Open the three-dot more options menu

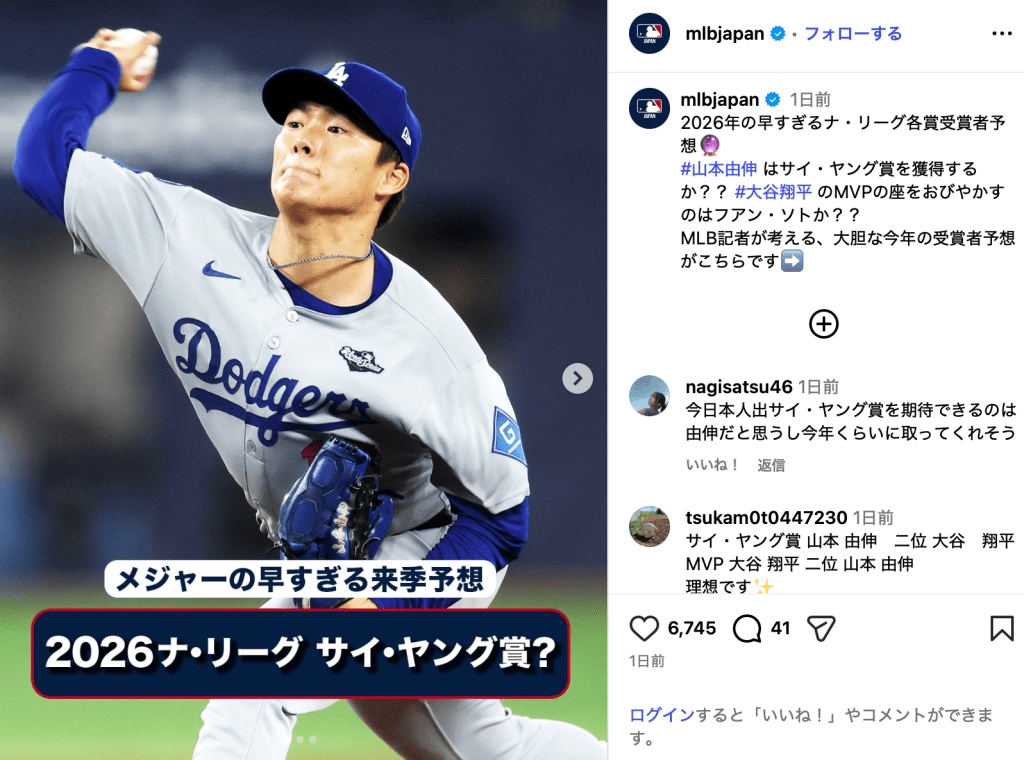[1002, 33]
